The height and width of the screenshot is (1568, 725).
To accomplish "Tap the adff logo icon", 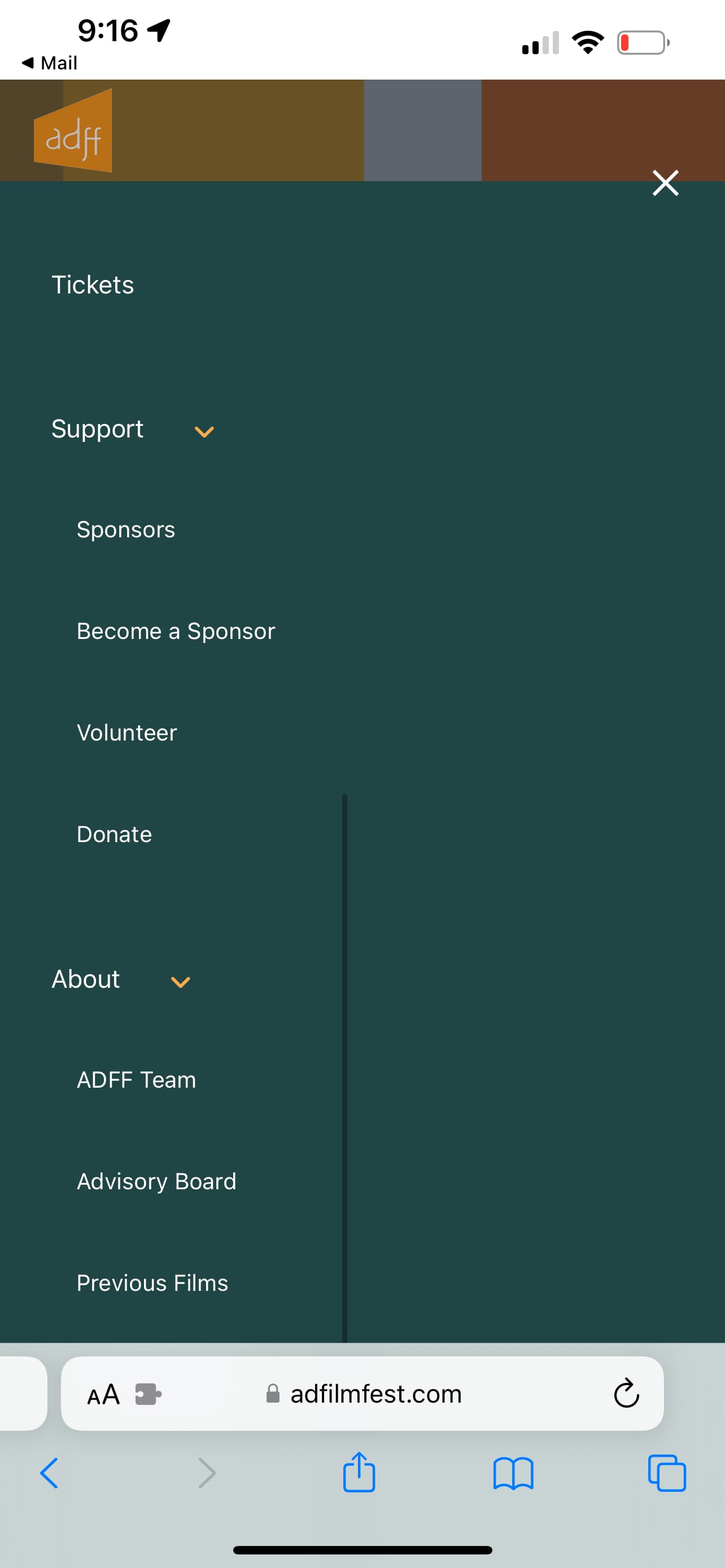I will [x=73, y=130].
